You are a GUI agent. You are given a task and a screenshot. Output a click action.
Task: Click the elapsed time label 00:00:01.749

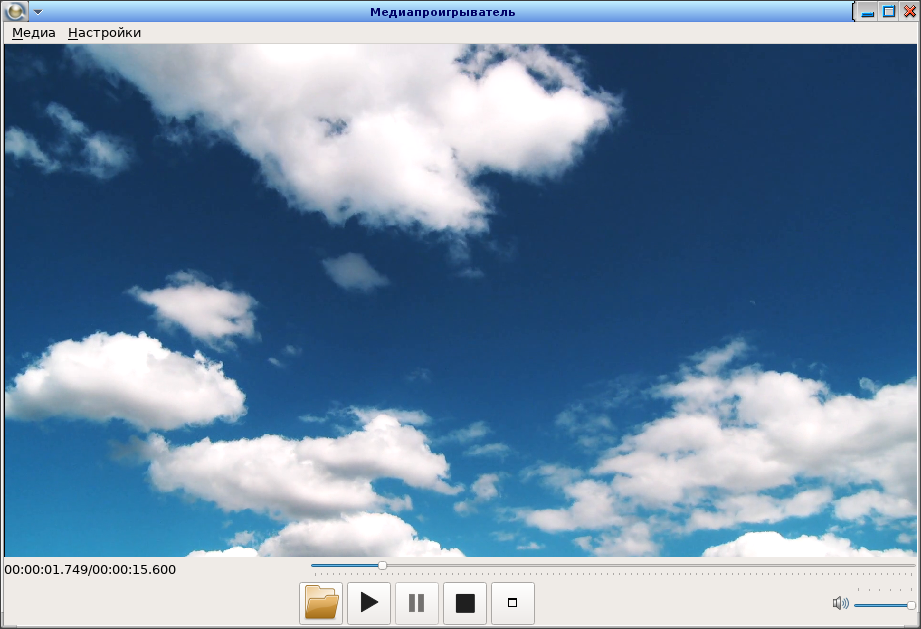point(45,570)
